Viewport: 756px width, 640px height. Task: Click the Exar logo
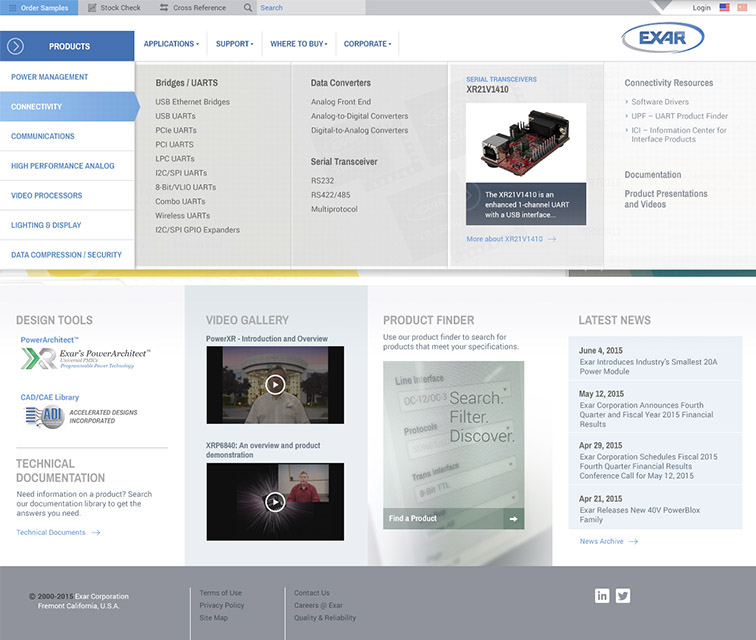point(662,40)
